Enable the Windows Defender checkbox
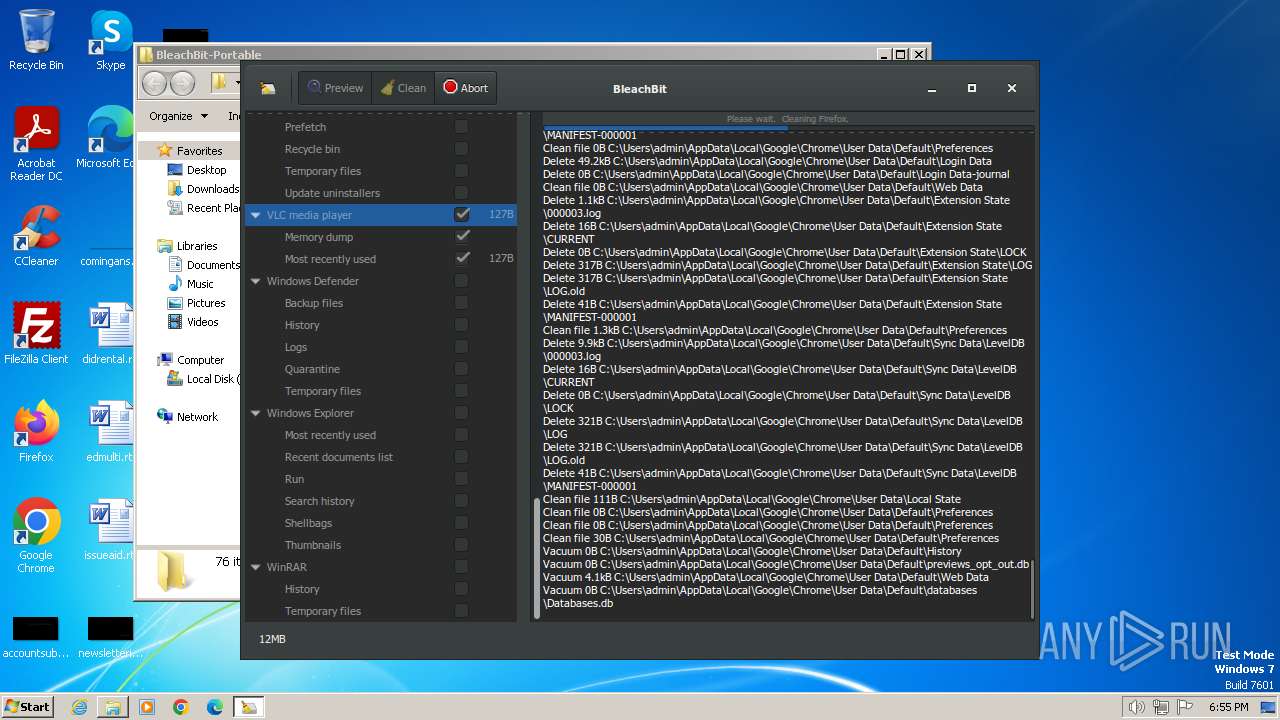 (x=461, y=281)
